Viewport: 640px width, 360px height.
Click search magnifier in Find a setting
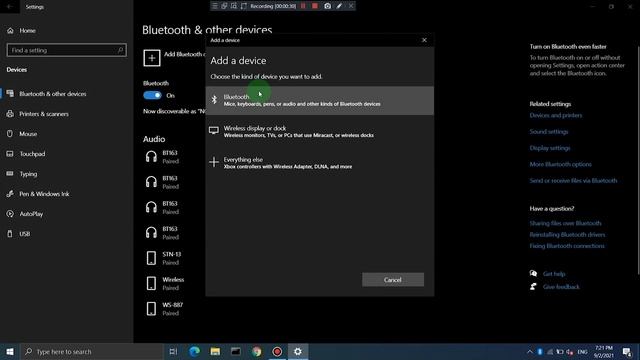click(x=120, y=50)
